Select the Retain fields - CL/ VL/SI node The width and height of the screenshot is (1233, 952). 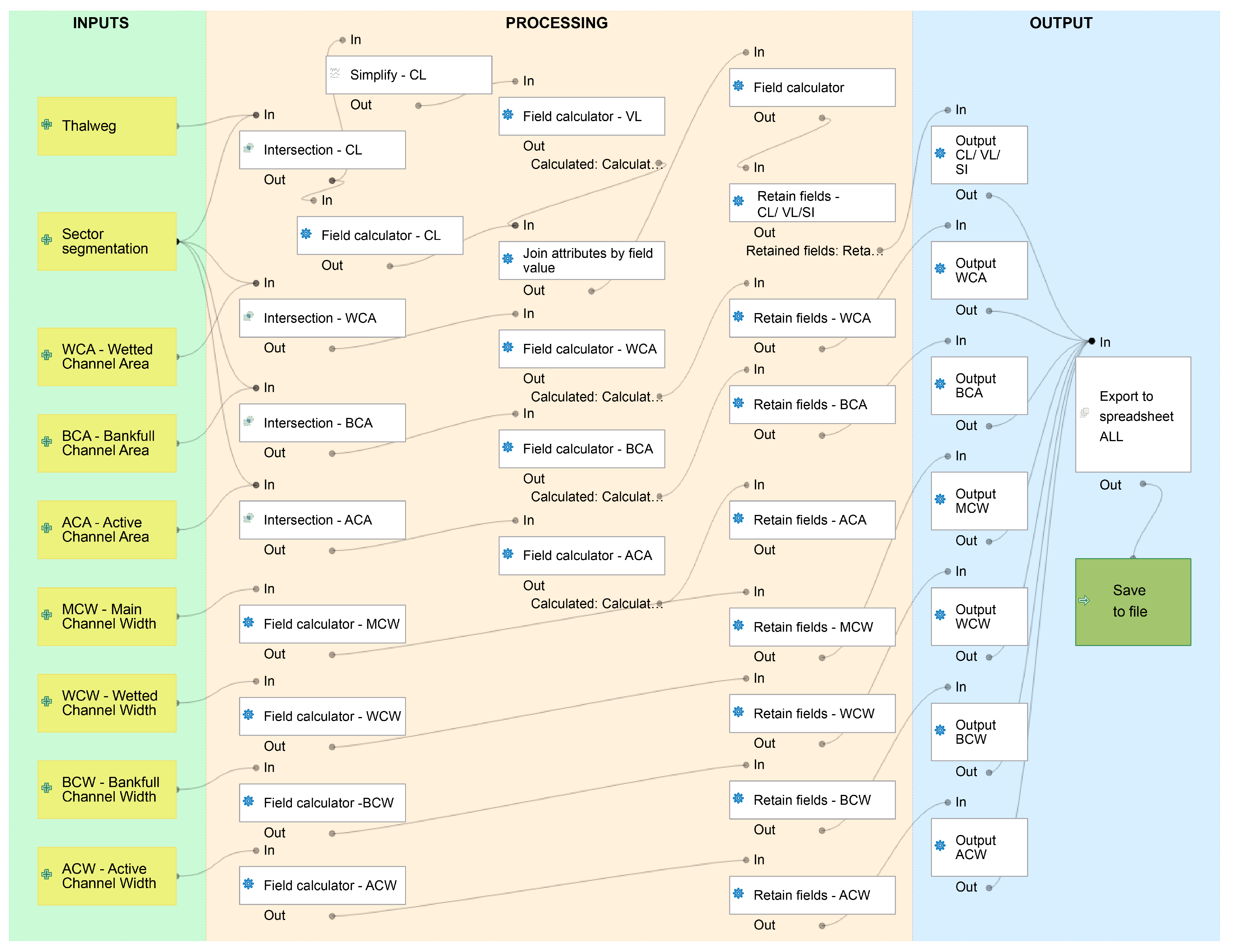(812, 203)
